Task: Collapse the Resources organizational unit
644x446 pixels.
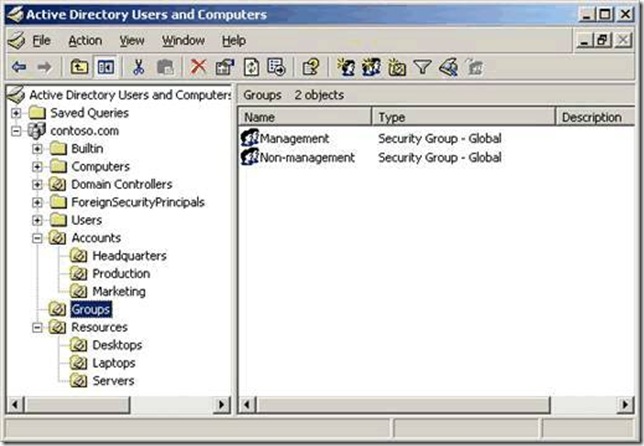Action: point(37,327)
